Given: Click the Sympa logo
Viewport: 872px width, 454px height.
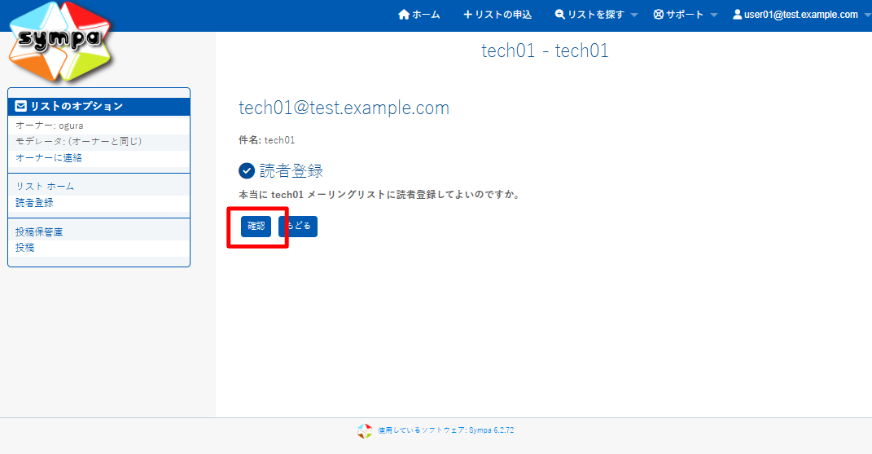Looking at the screenshot, I should pyautogui.click(x=60, y=42).
